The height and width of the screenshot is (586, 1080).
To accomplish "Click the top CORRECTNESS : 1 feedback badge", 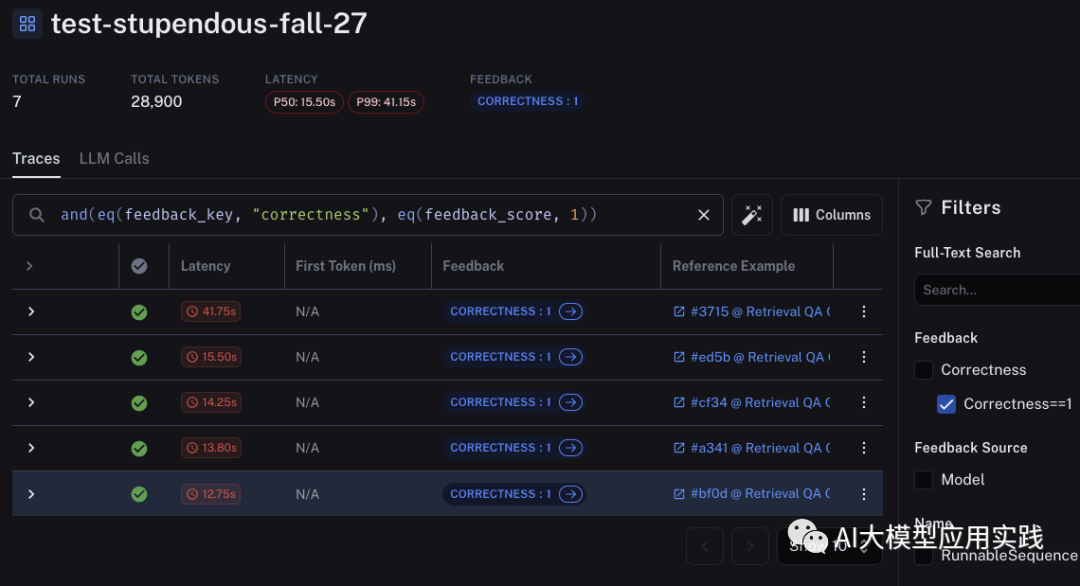I will click(528, 101).
